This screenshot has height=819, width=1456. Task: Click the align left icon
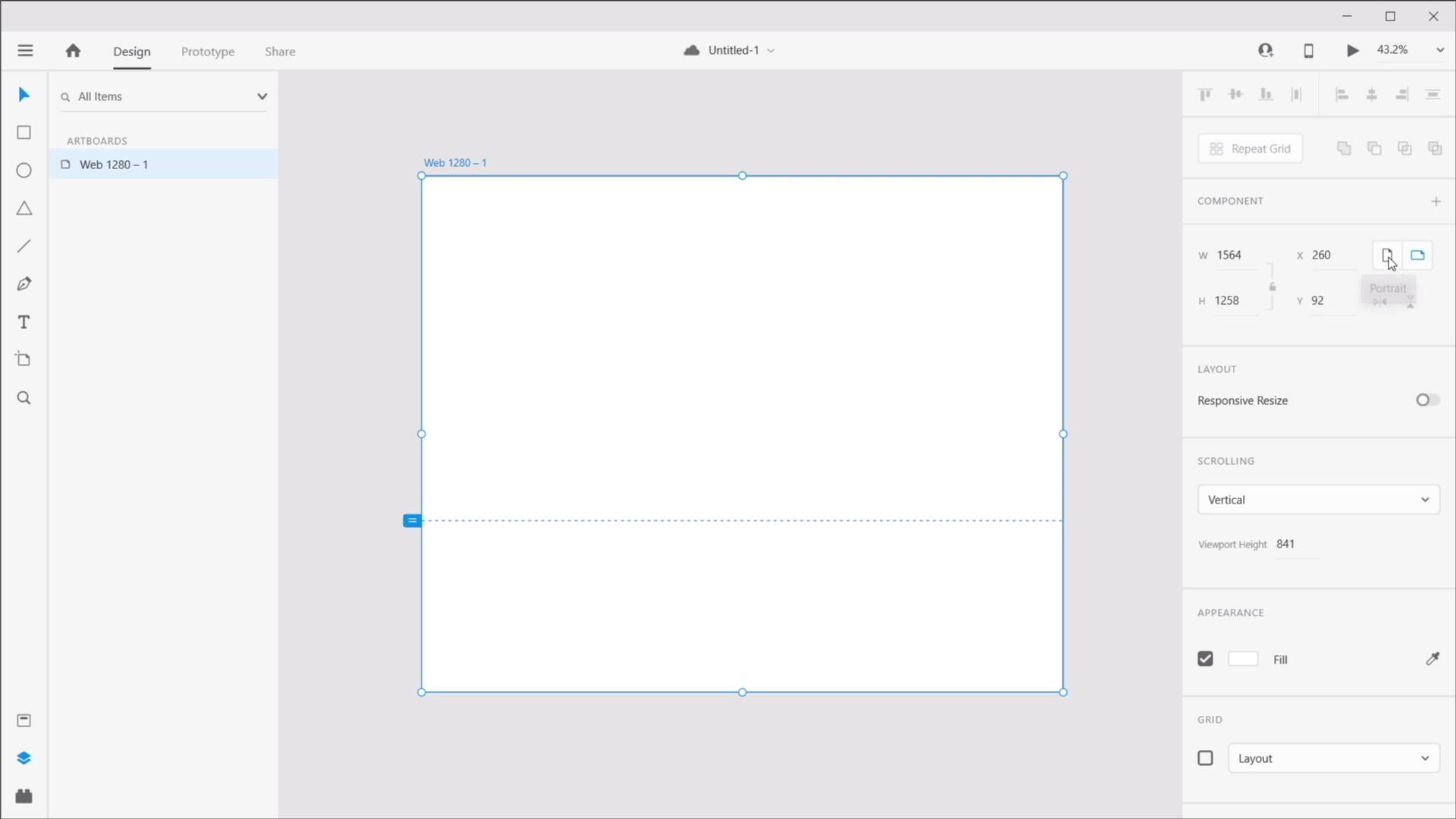[x=1341, y=94]
